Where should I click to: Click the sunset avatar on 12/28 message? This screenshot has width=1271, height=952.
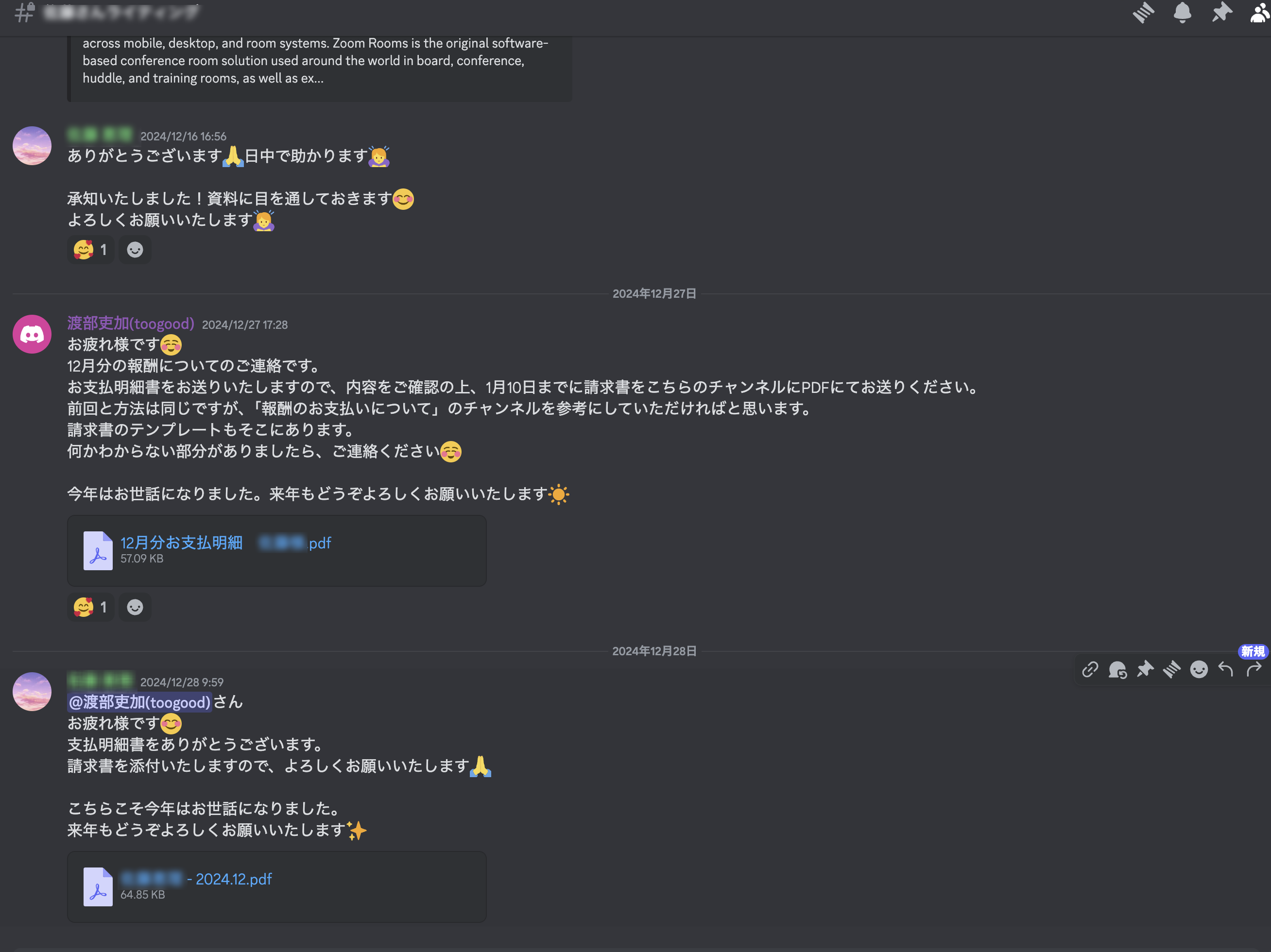(x=32, y=692)
